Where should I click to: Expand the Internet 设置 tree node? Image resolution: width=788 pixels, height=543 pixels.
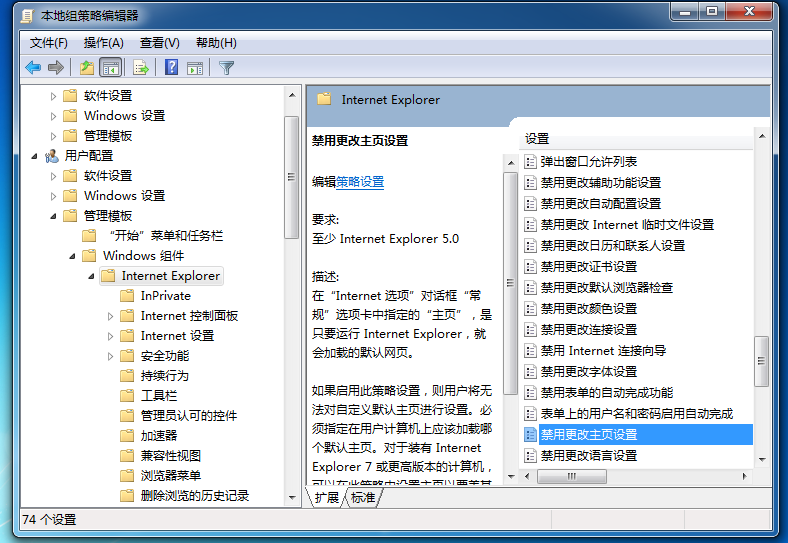pos(111,336)
